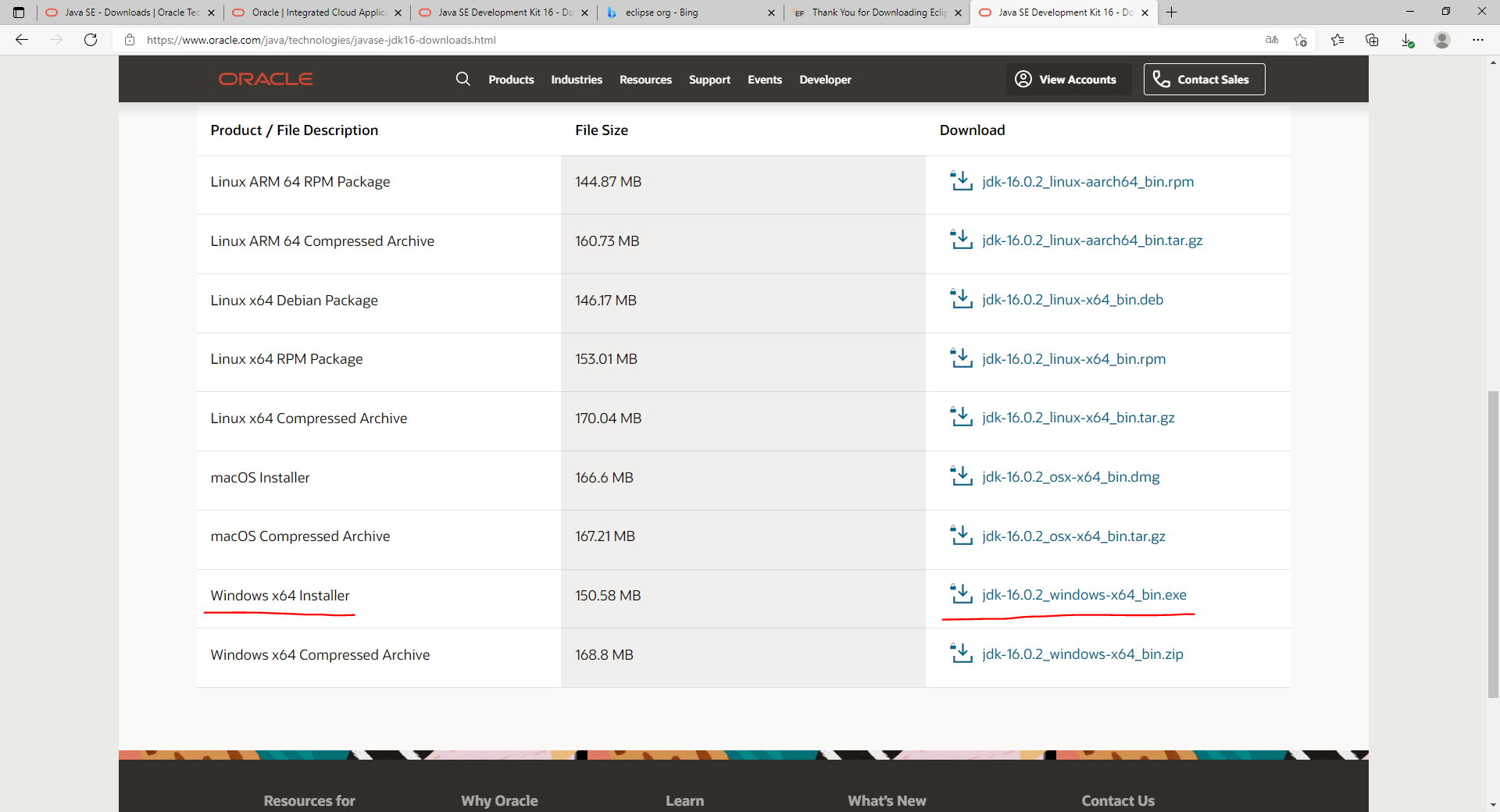Screen dimensions: 1500x812
Task: Download jdk-16.0.2_linux-x64_bin.rpm link
Action: [1073, 358]
